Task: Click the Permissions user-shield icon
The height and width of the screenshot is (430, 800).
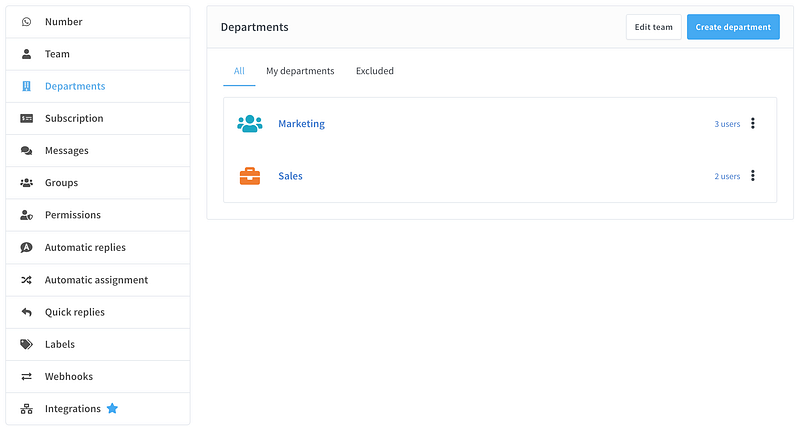Action: pyautogui.click(x=26, y=215)
